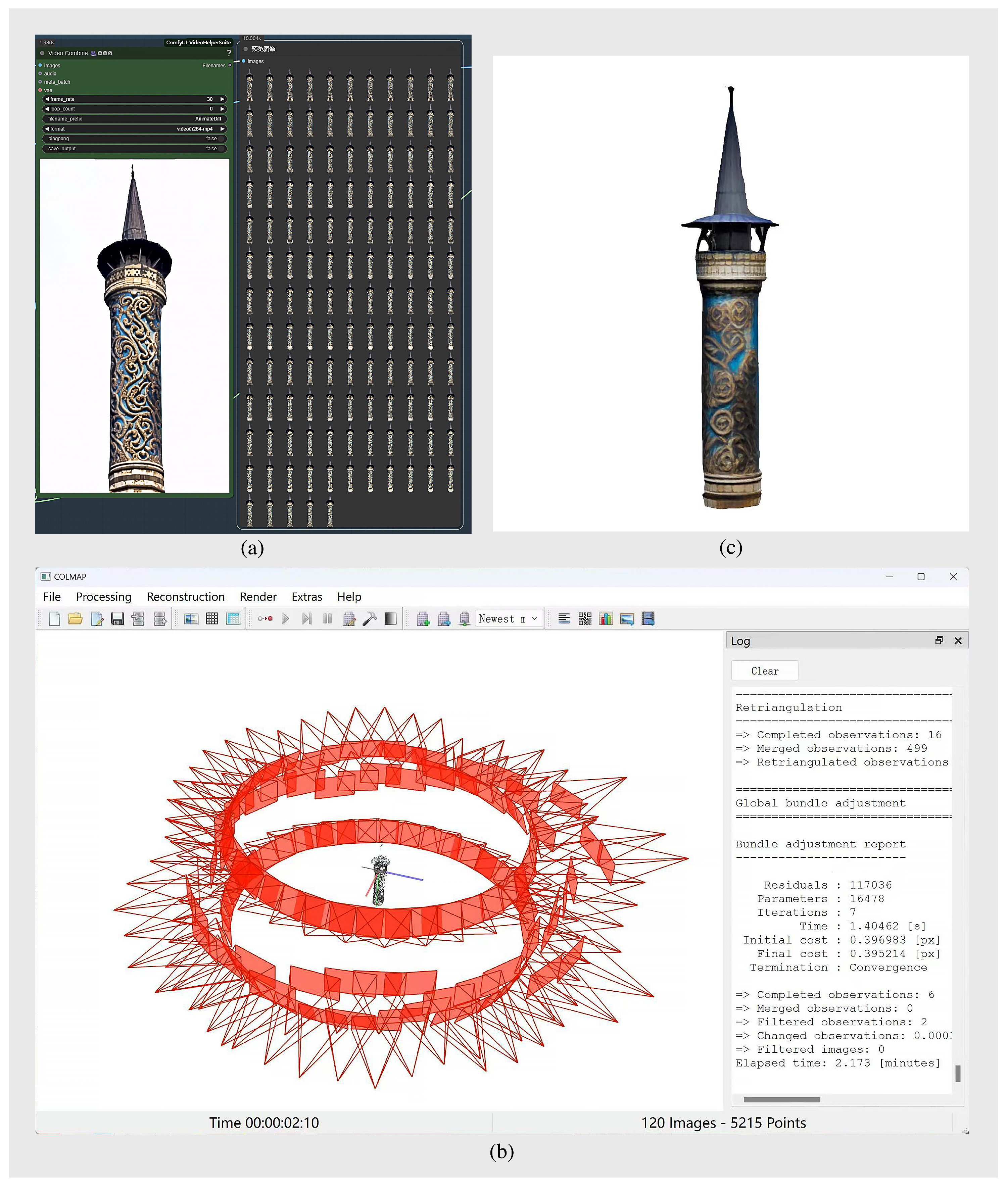Click the create movie filmstrip icon

(x=648, y=618)
